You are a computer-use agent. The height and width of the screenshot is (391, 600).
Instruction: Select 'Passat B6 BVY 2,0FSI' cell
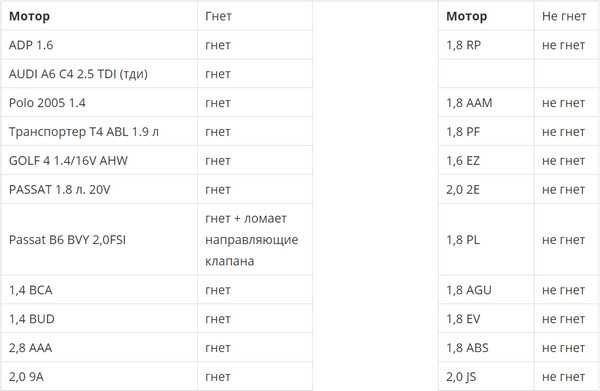[x=99, y=240]
